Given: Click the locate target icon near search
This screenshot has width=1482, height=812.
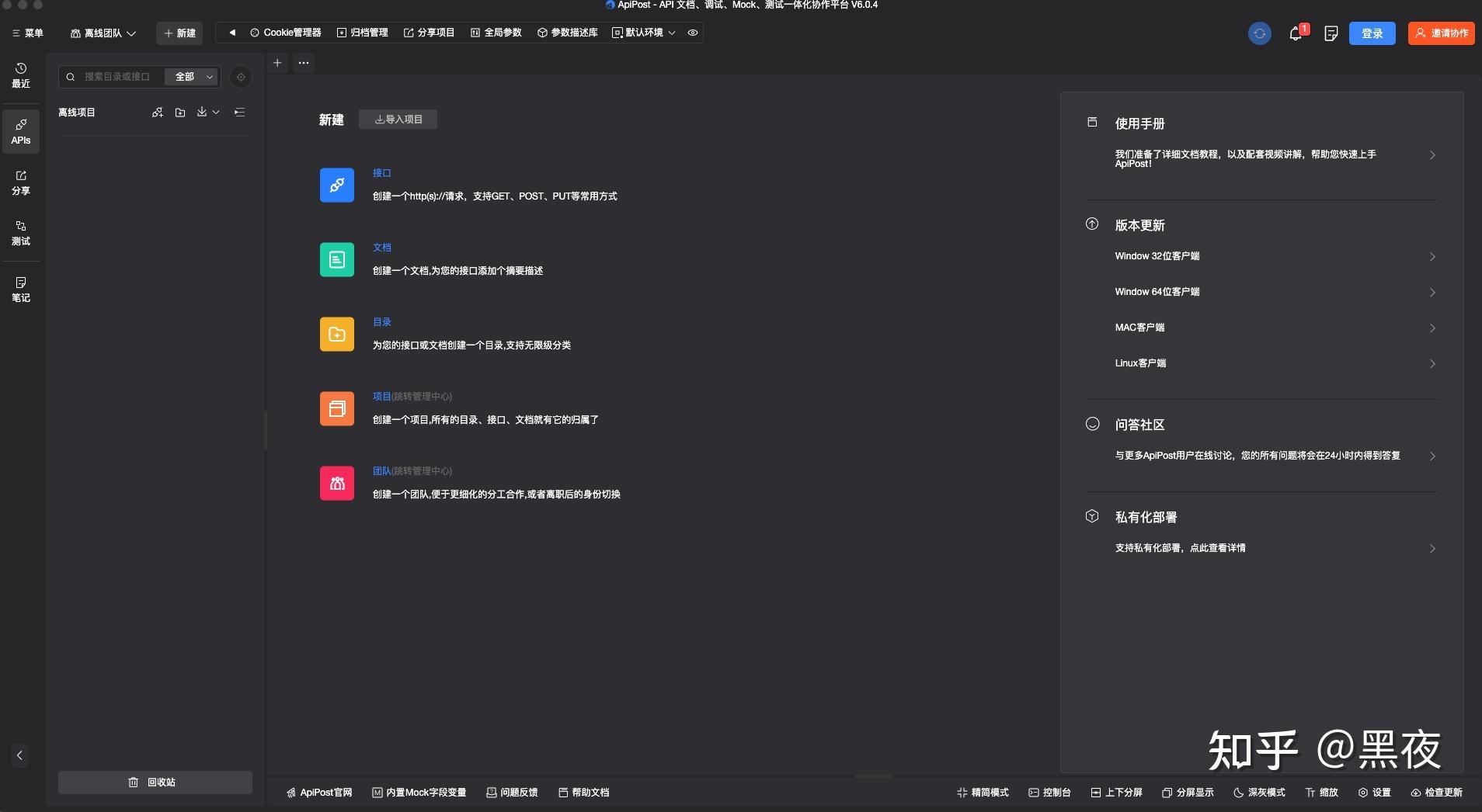Looking at the screenshot, I should click(x=241, y=77).
